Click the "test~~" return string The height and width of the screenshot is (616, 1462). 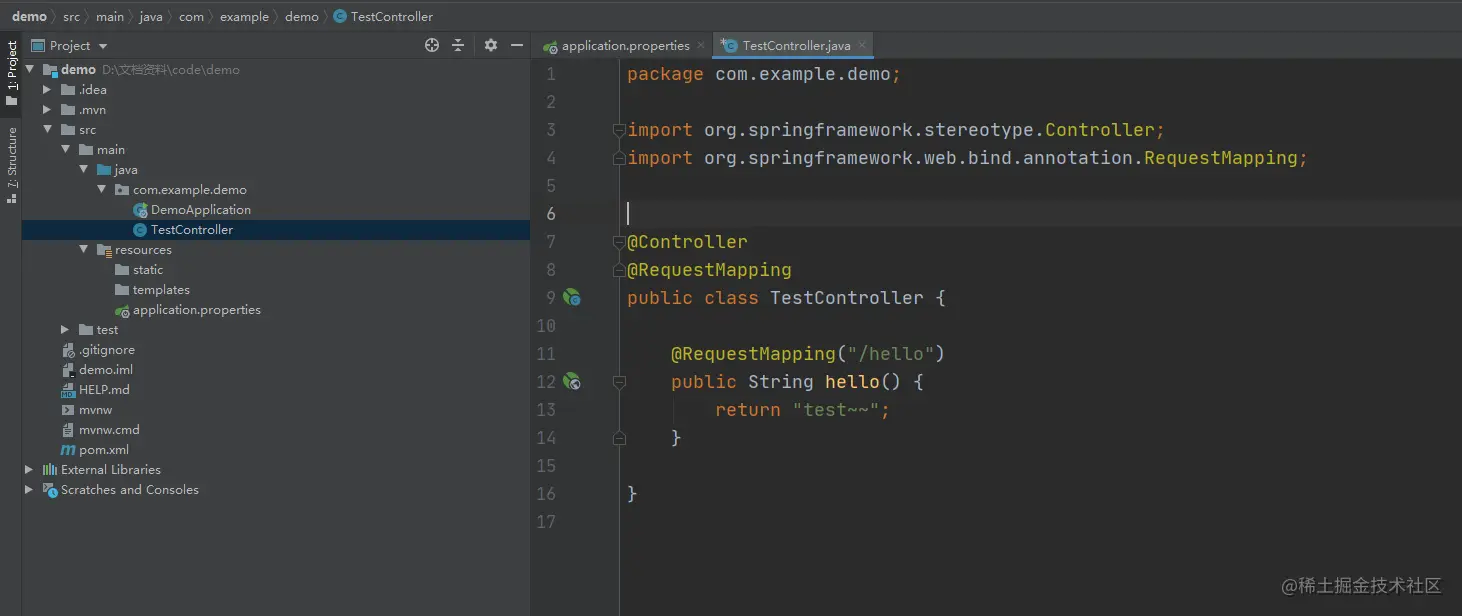click(836, 409)
